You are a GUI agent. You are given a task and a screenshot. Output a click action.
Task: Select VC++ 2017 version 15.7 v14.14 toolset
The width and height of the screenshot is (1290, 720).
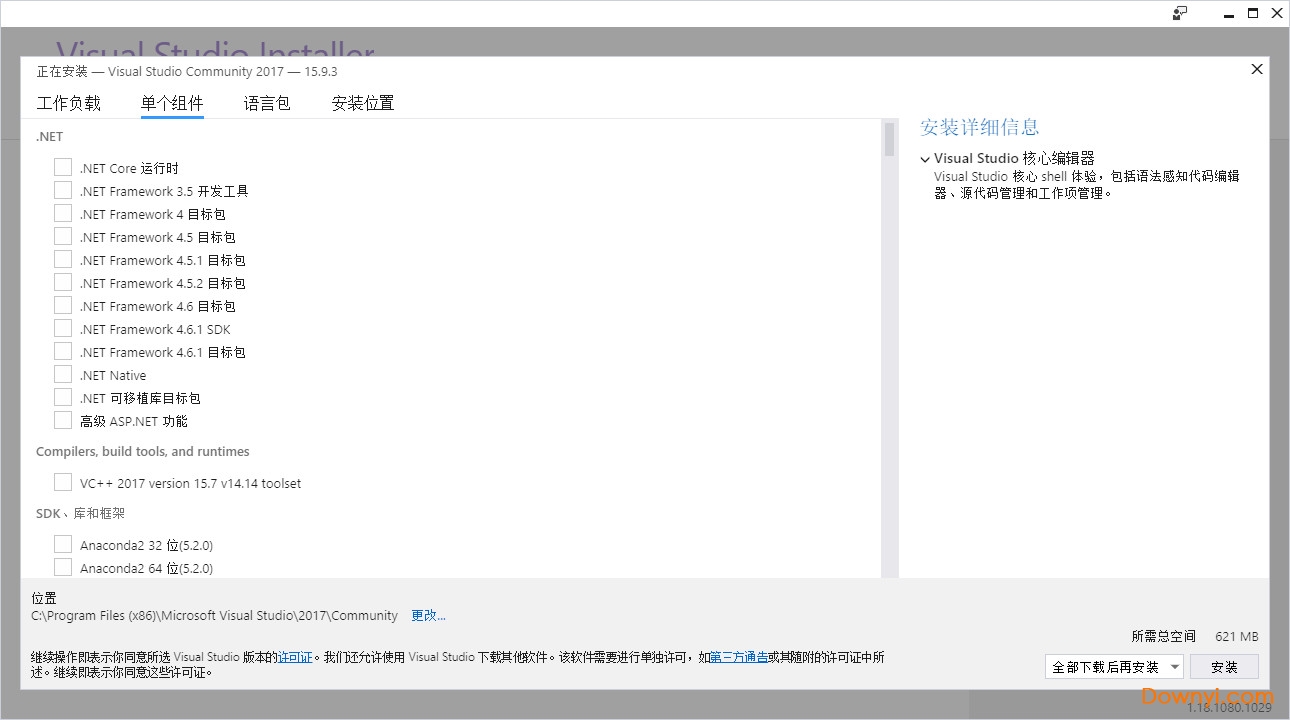(63, 481)
